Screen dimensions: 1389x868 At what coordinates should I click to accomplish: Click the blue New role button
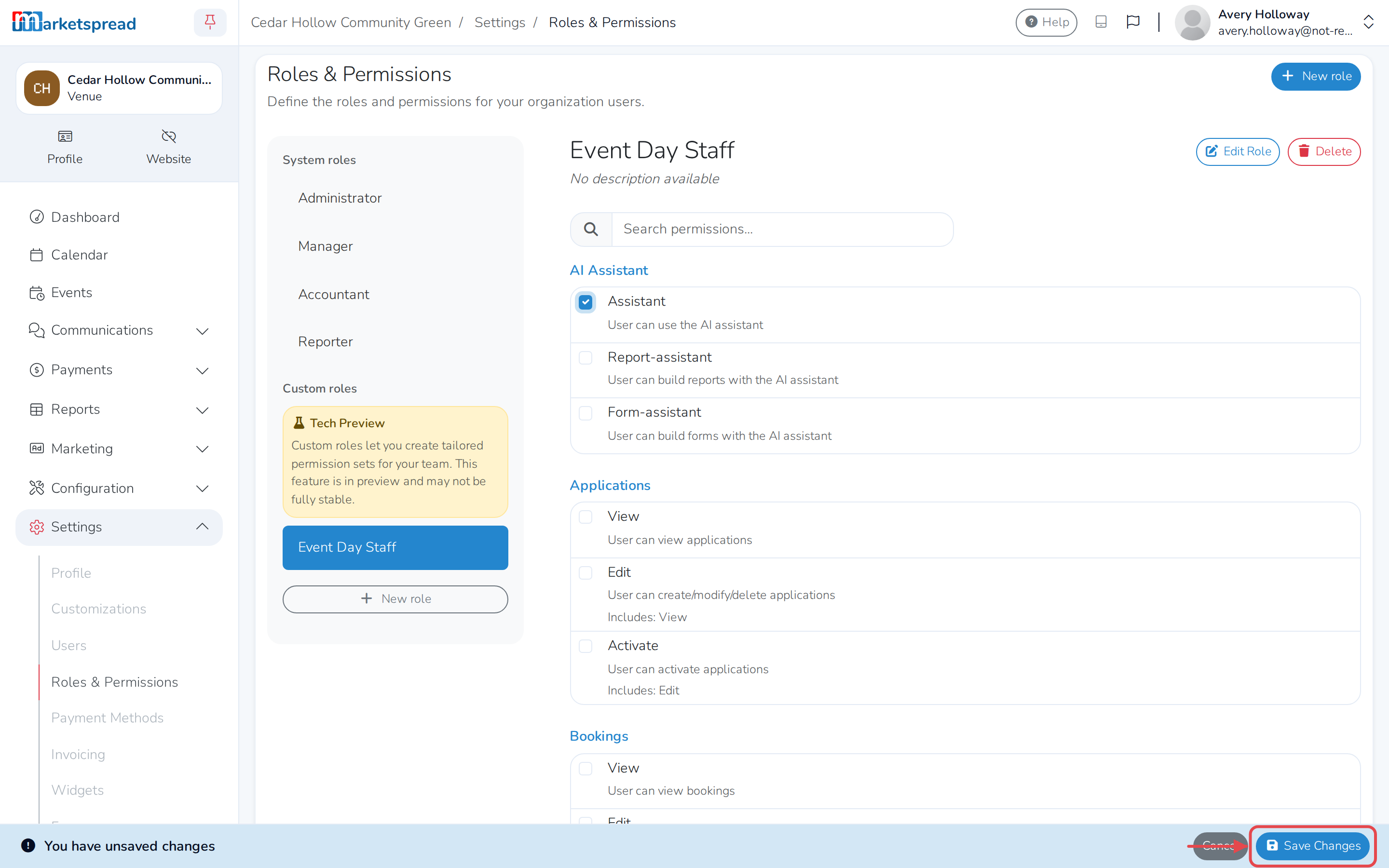point(1316,76)
